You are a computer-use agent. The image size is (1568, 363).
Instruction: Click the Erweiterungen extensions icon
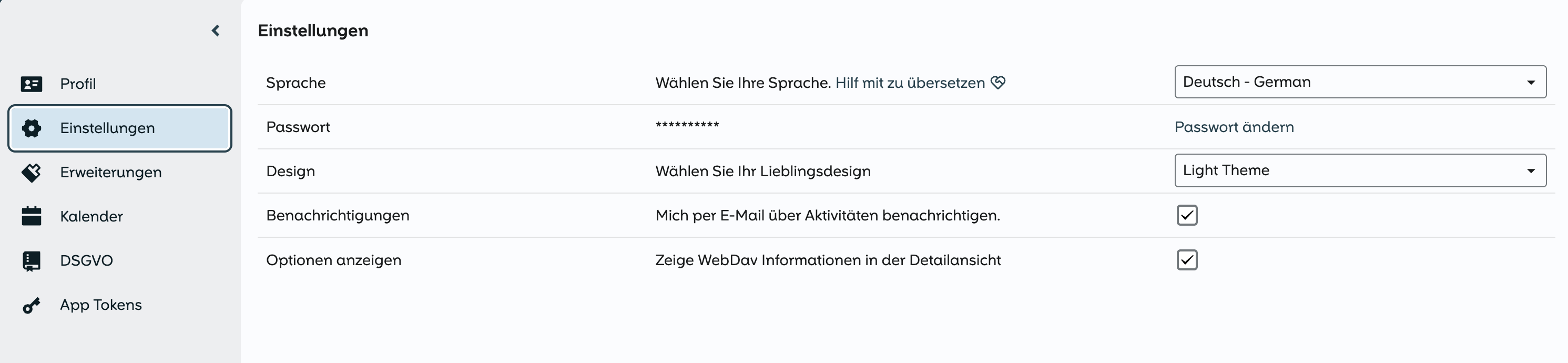(x=32, y=172)
